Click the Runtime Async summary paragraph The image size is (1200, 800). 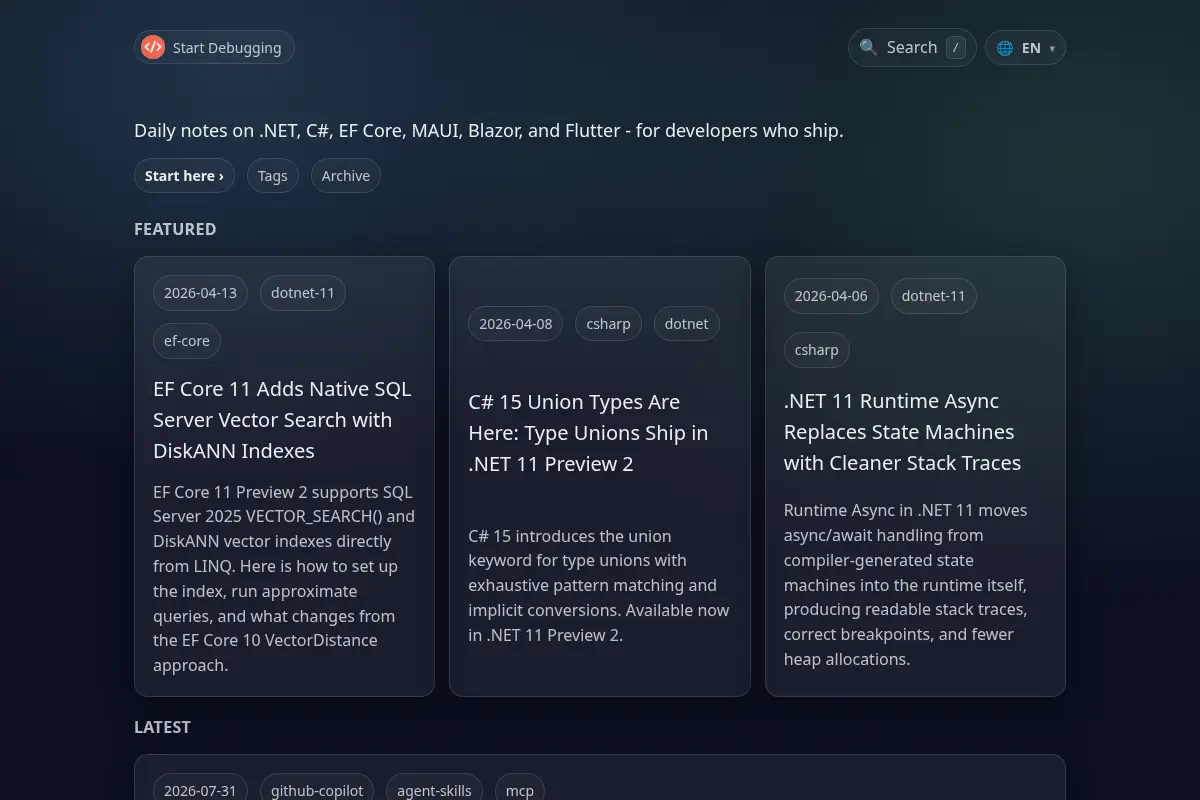tap(906, 585)
